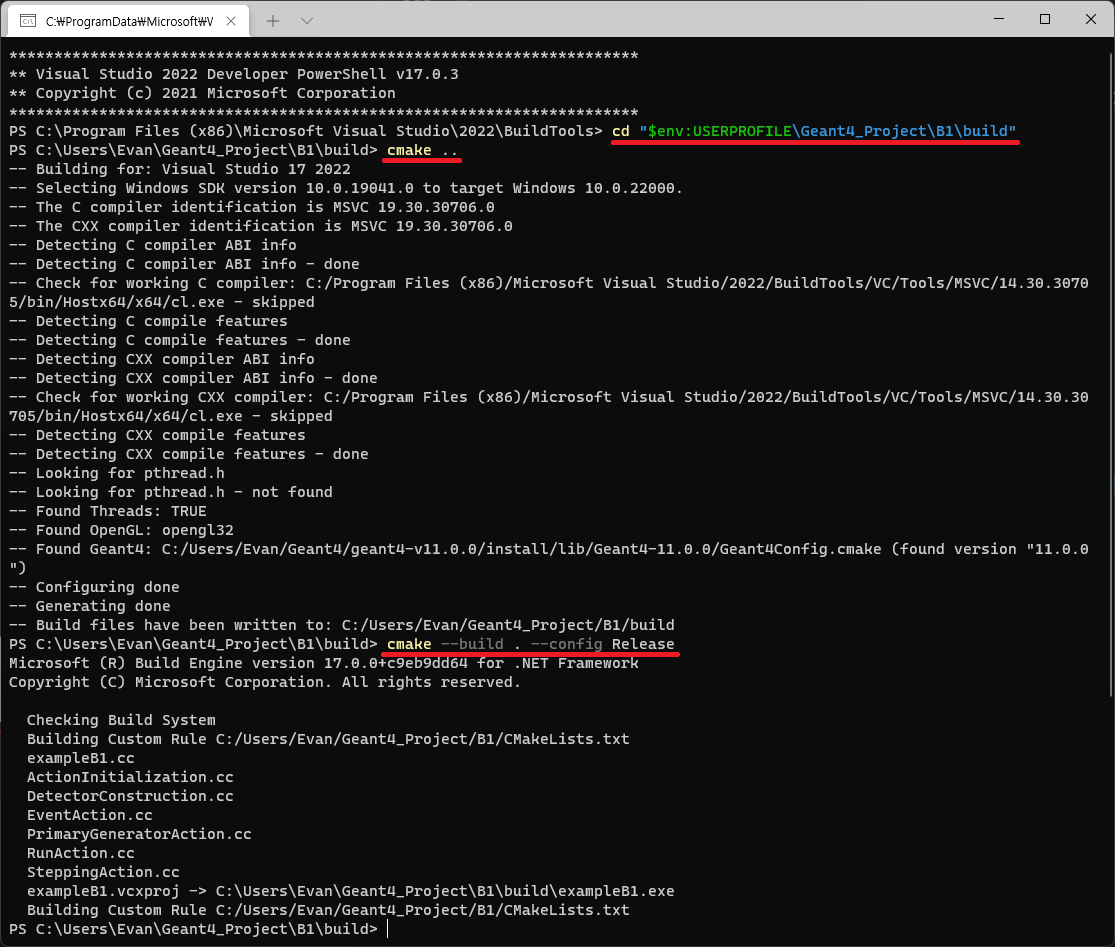The width and height of the screenshot is (1115, 947).
Task: Open a new tab with the plus button
Action: click(x=273, y=20)
